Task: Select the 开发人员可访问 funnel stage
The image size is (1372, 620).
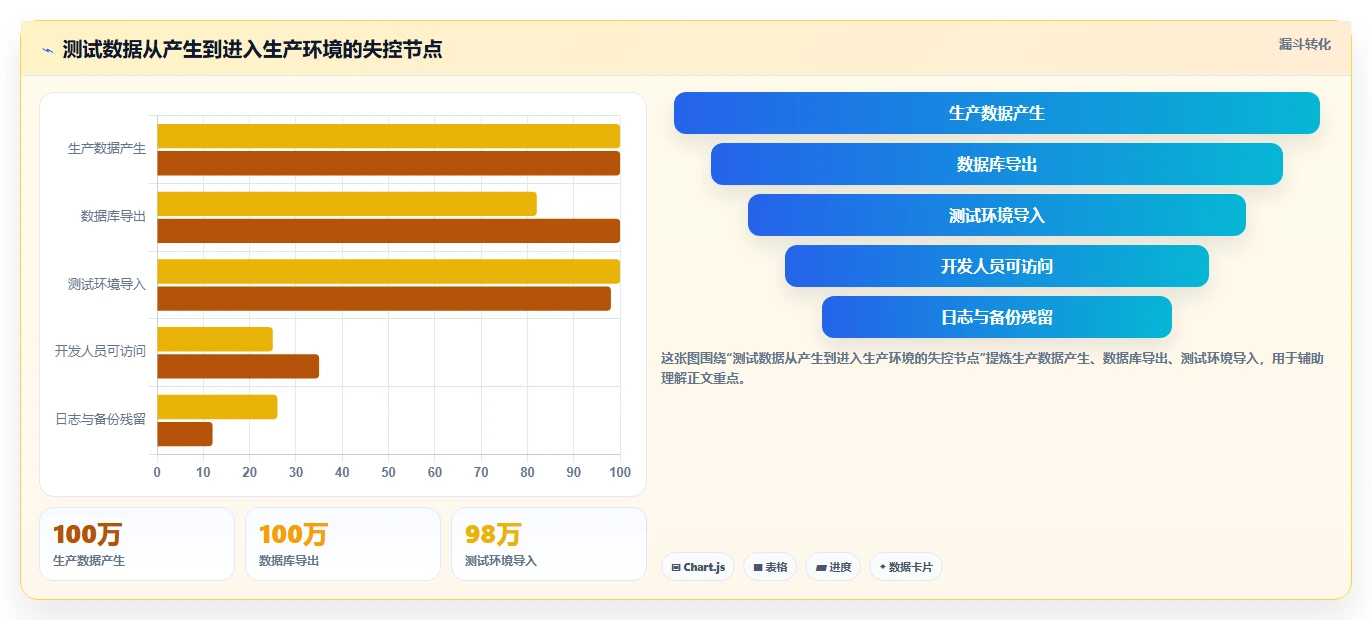Action: click(x=997, y=266)
